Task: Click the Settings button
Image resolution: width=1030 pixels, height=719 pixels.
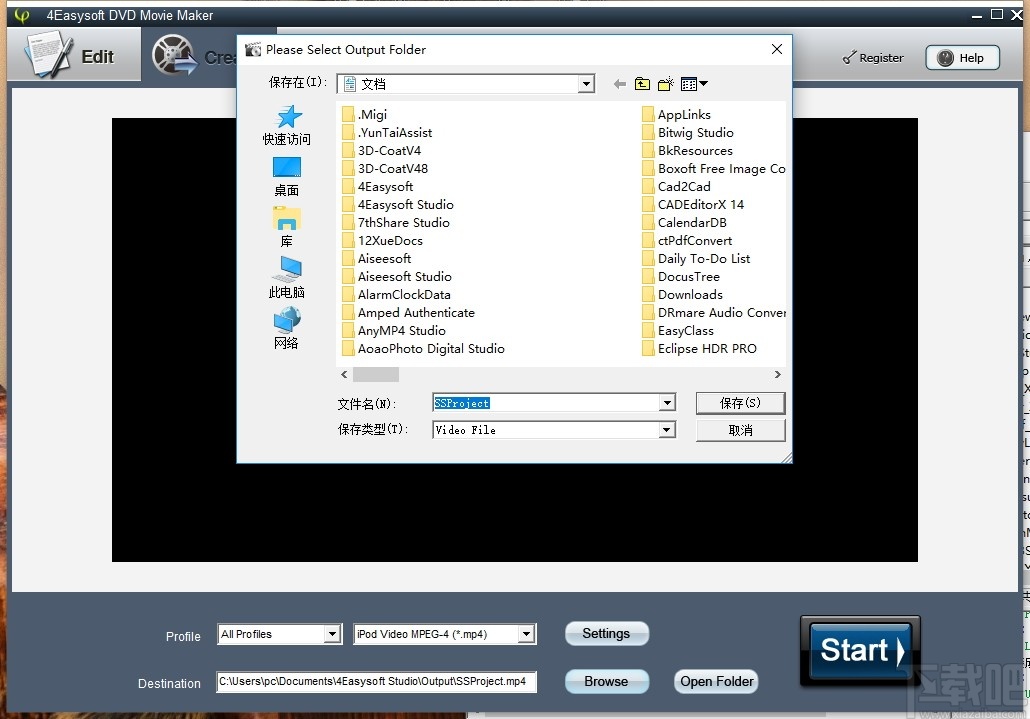Action: pos(606,633)
